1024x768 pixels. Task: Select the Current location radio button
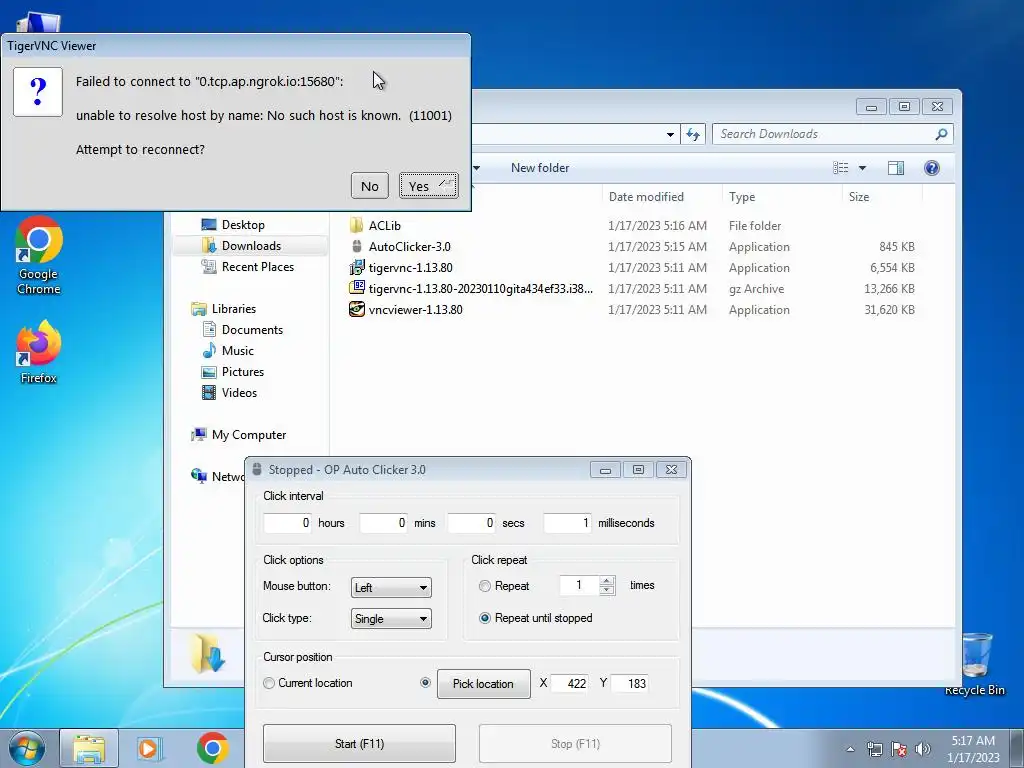pos(268,683)
